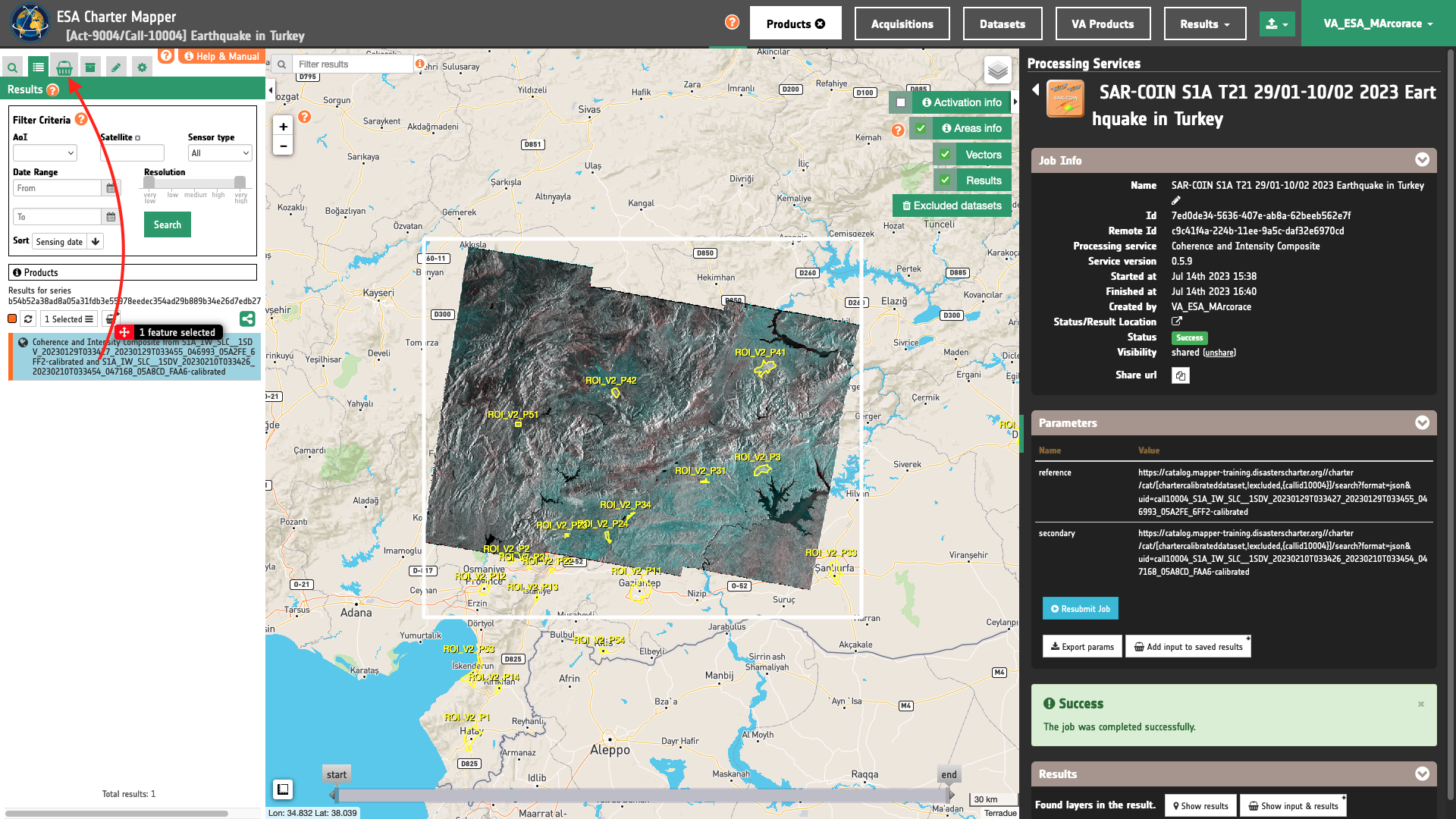Open calendar picker for From date
Viewport: 1456px width, 819px height.
[111, 188]
